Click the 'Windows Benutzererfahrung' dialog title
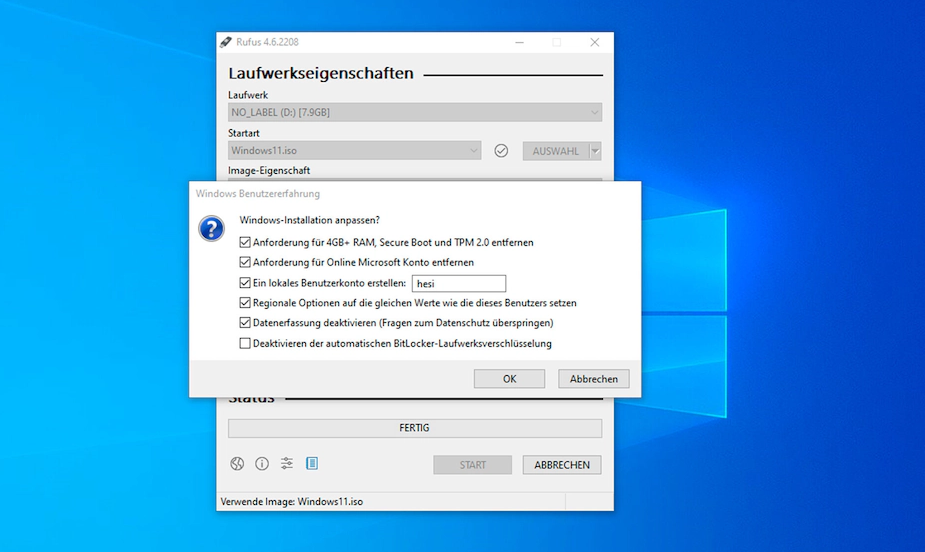Viewport: 925px width, 552px height. point(258,193)
